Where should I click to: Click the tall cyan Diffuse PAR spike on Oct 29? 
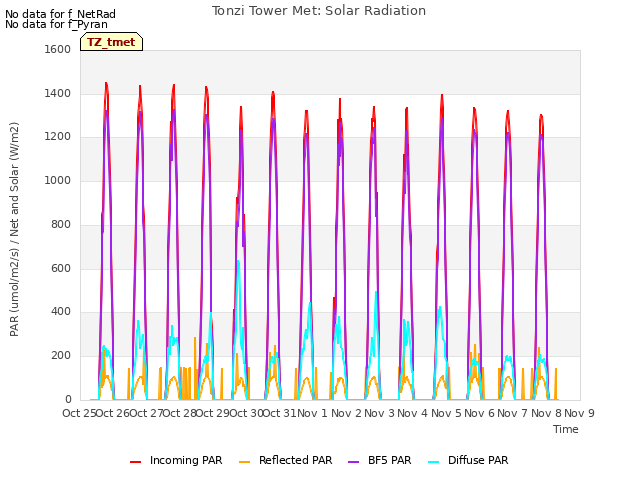(x=238, y=261)
